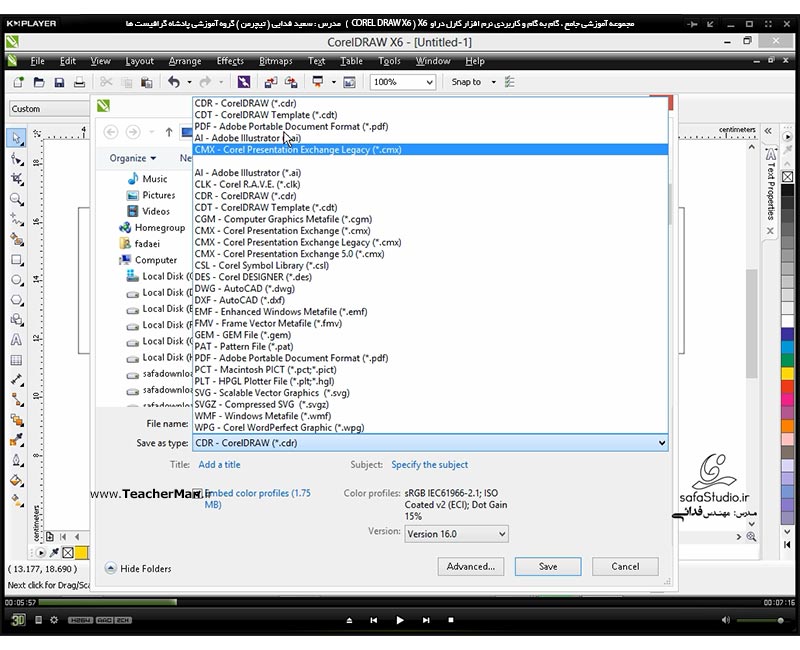The height and width of the screenshot is (650, 800).
Task: Open the Help menu
Action: point(475,61)
